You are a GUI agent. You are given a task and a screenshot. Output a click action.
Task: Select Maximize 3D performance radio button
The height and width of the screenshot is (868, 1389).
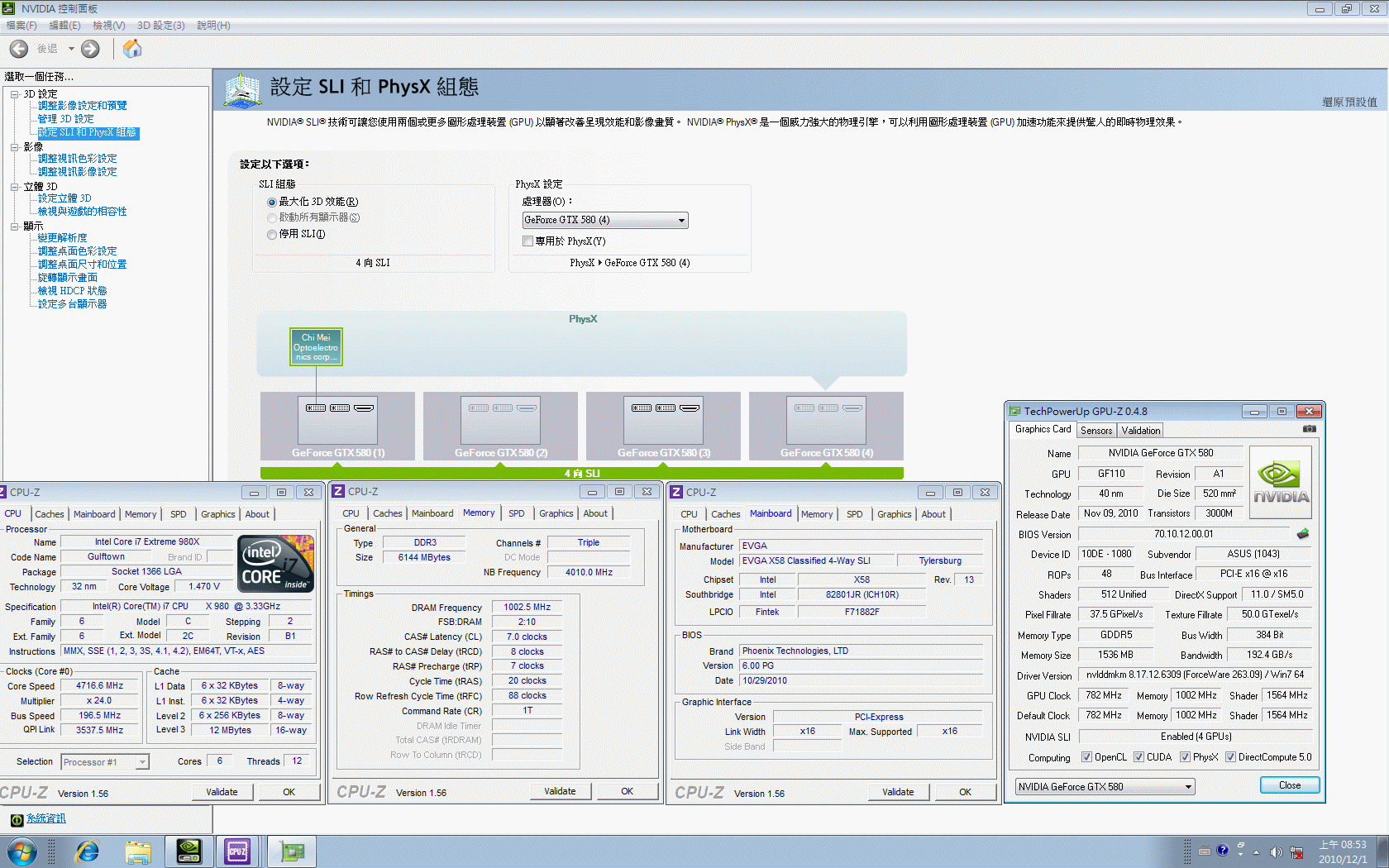272,202
